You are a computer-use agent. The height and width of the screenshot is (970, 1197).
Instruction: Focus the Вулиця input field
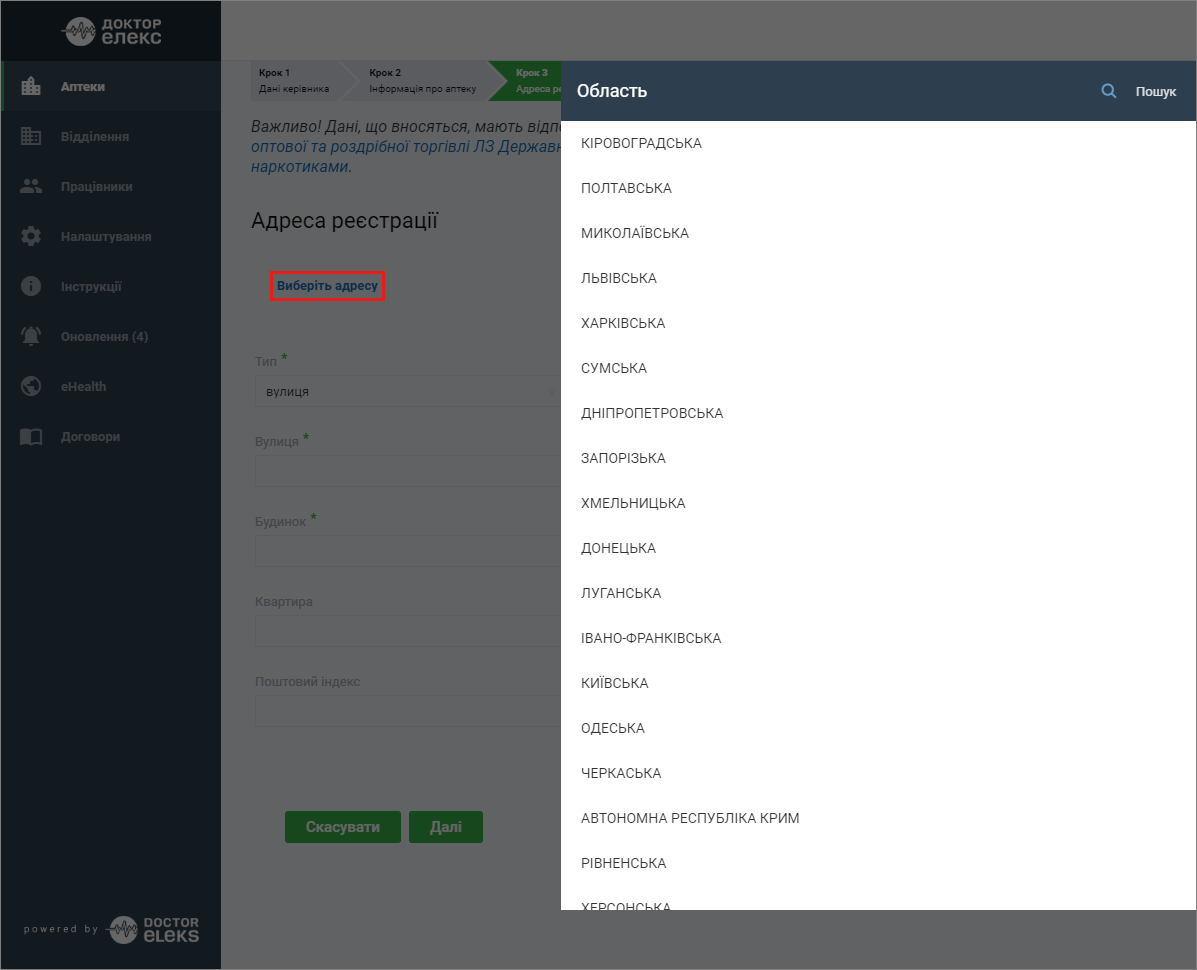coord(408,471)
